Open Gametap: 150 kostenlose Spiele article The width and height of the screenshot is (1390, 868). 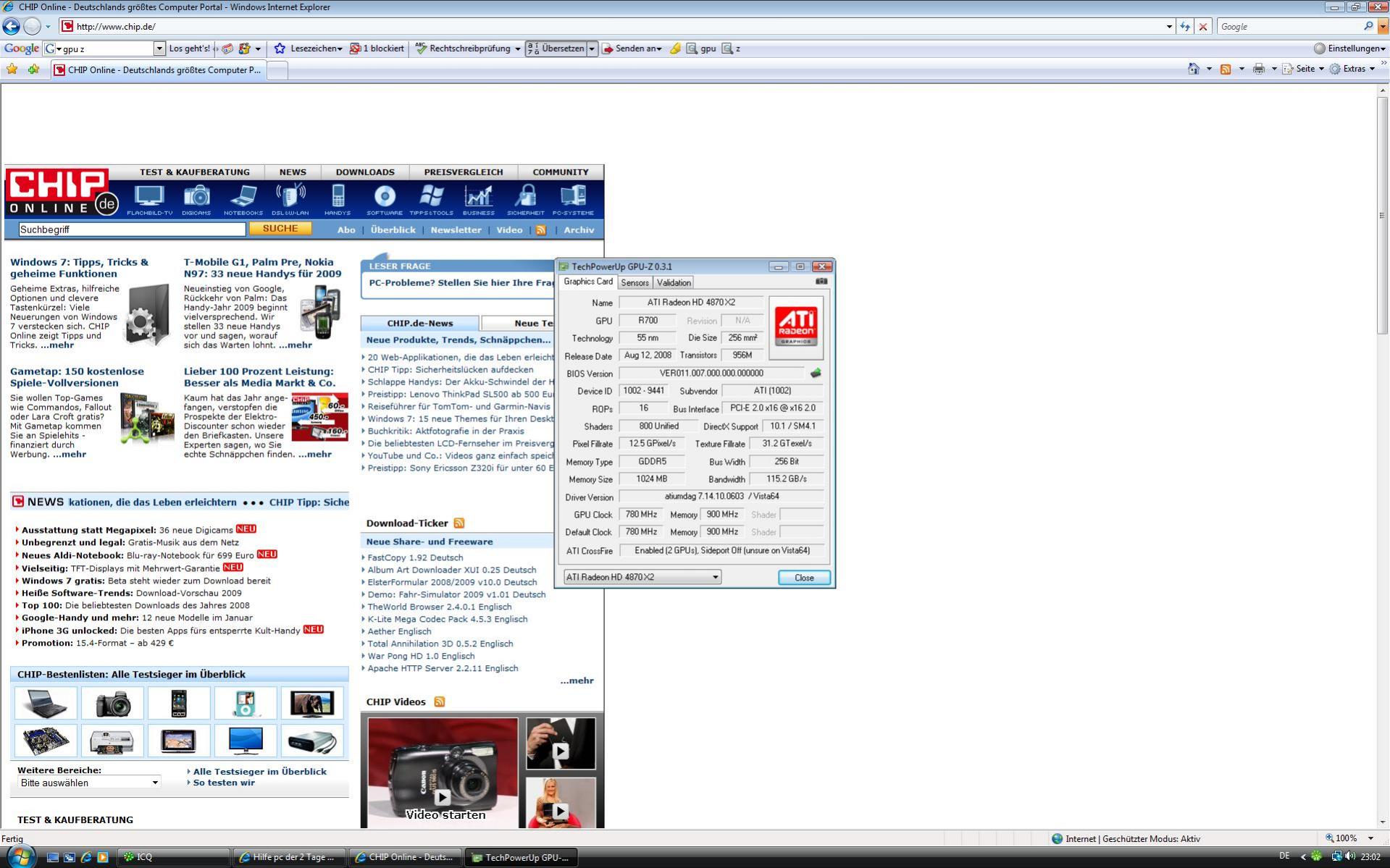click(77, 377)
